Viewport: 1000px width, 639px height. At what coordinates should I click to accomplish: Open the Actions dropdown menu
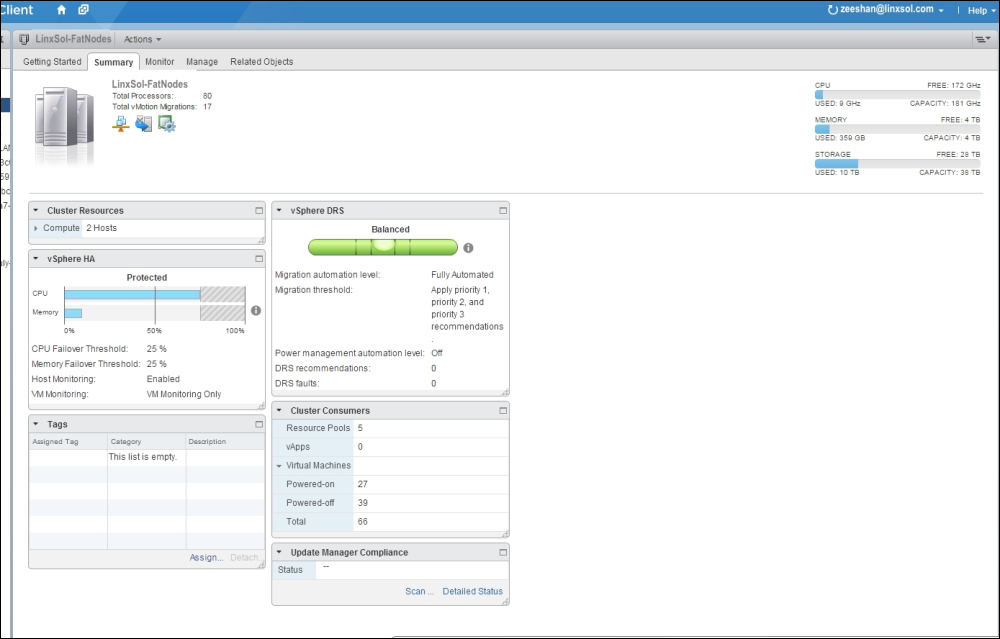click(x=142, y=40)
